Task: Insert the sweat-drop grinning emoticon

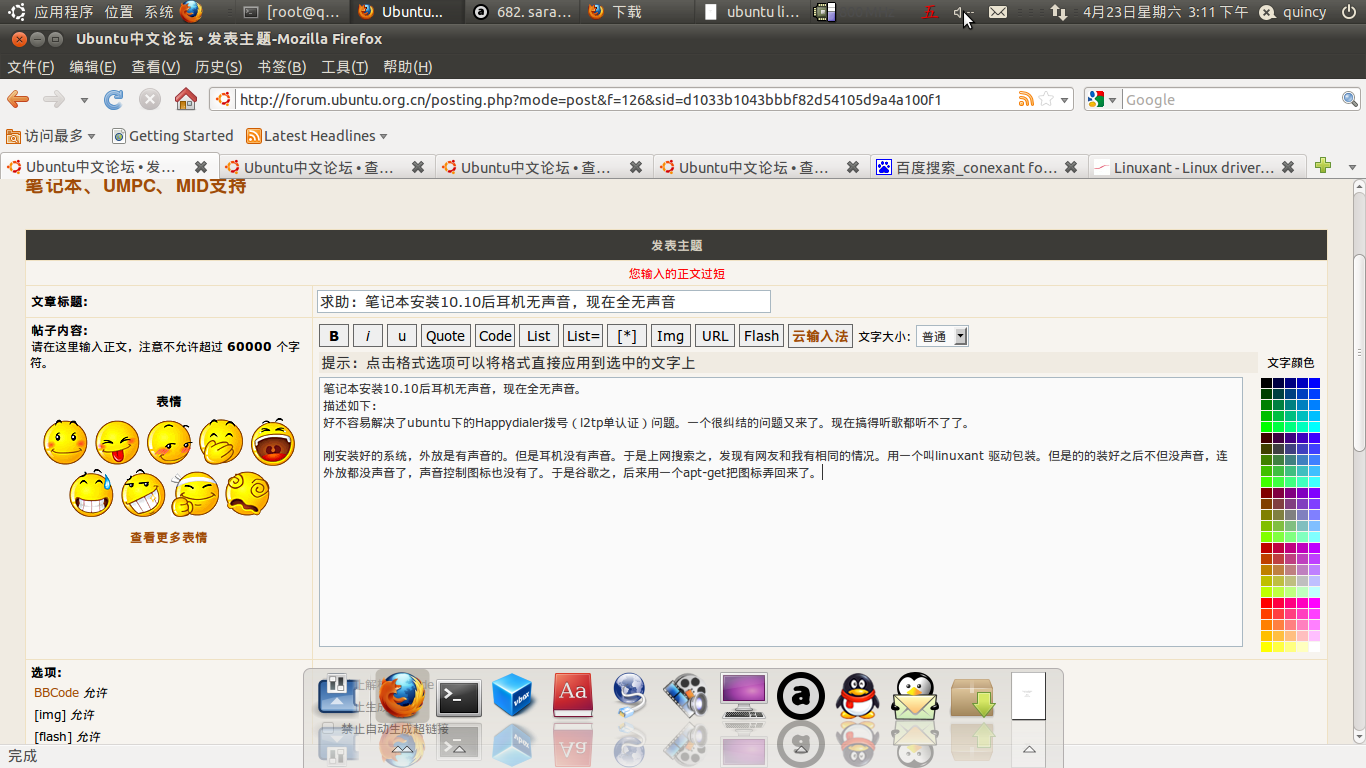Action: coord(91,493)
